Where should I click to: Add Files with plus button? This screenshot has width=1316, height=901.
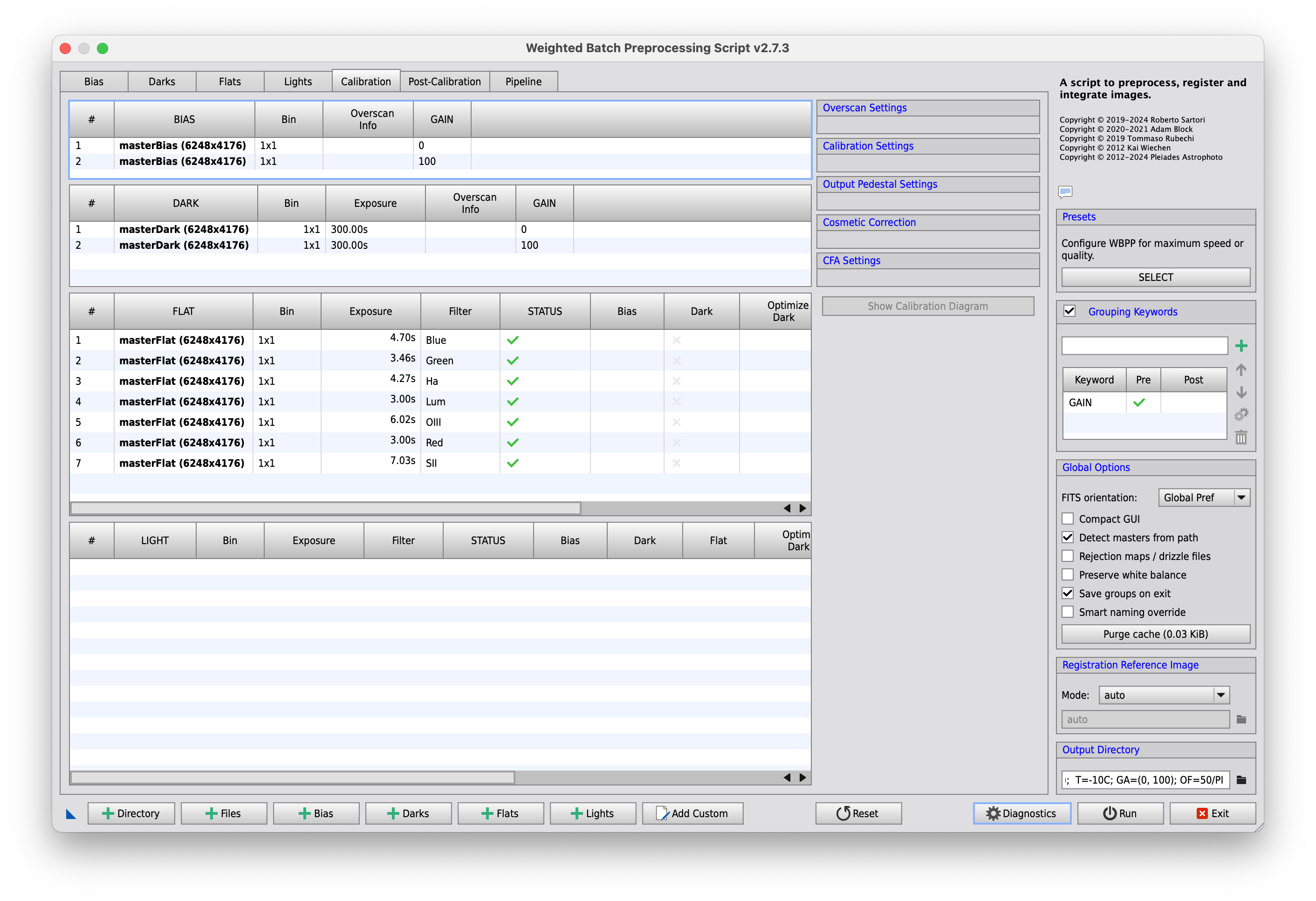(x=224, y=813)
